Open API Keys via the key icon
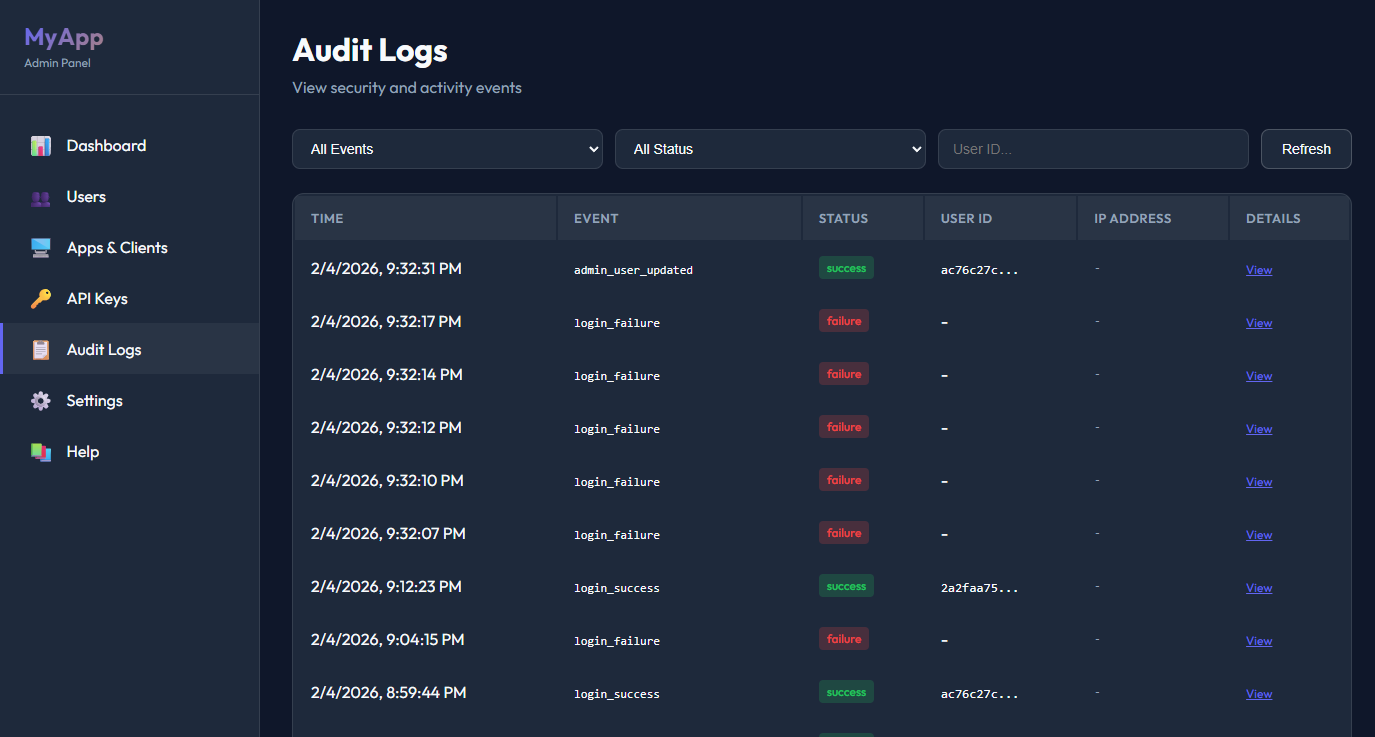1375x737 pixels. [40, 298]
